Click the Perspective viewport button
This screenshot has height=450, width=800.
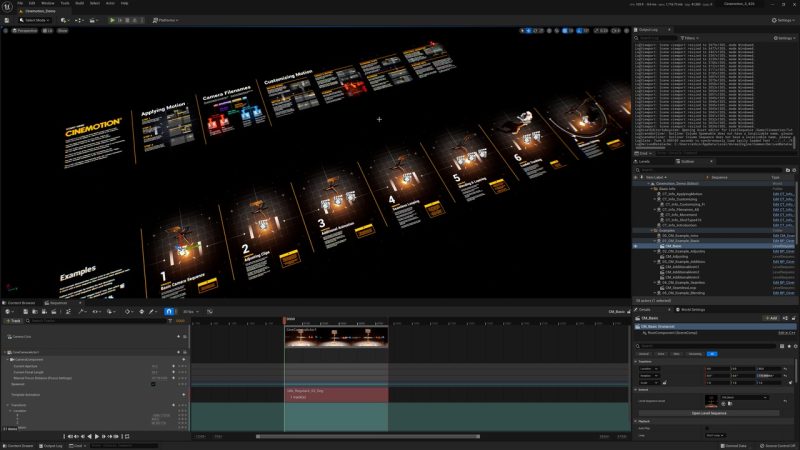coord(25,31)
